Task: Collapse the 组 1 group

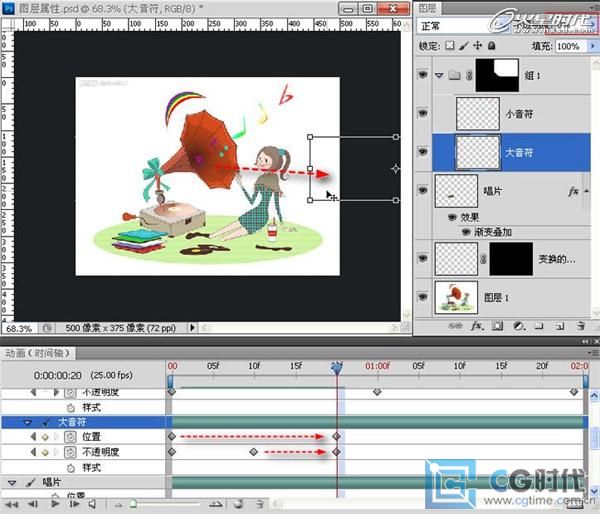Action: click(439, 75)
